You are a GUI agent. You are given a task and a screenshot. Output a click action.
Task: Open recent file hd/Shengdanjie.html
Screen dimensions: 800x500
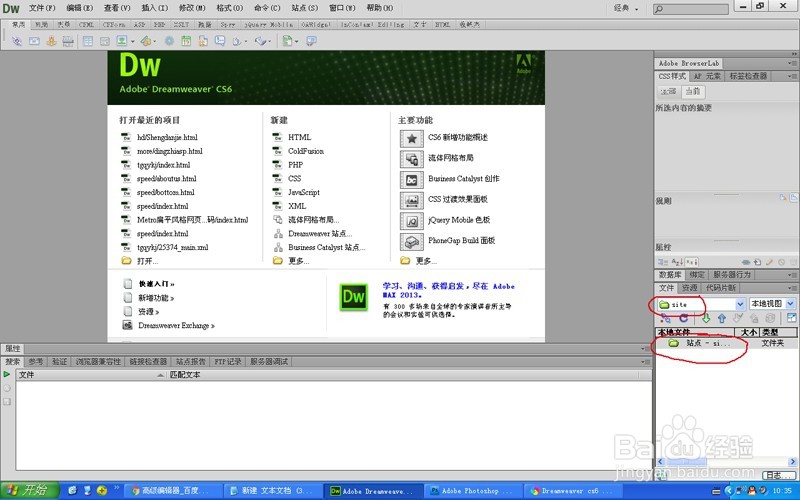pyautogui.click(x=167, y=137)
